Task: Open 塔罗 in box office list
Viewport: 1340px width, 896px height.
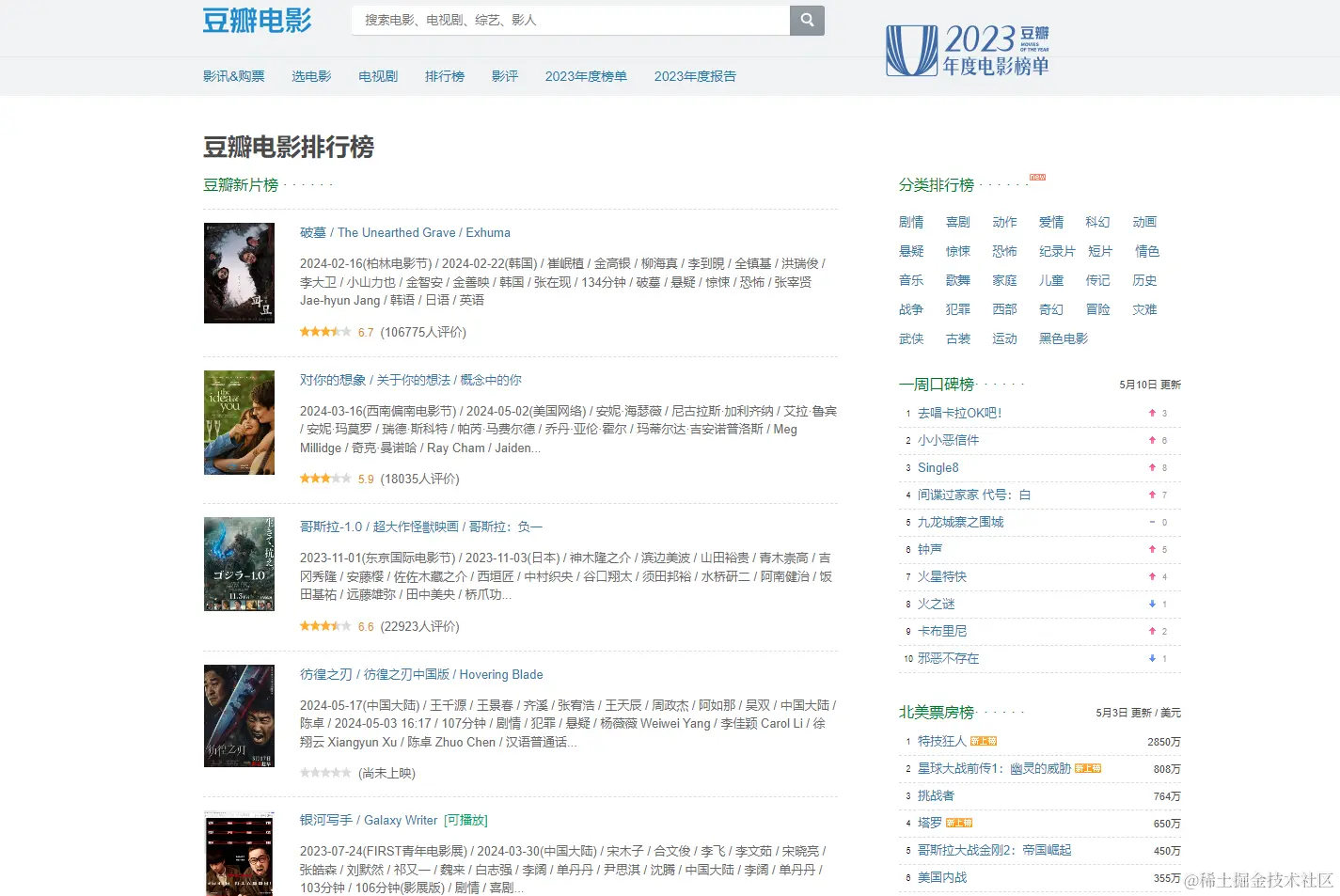Action: (929, 823)
